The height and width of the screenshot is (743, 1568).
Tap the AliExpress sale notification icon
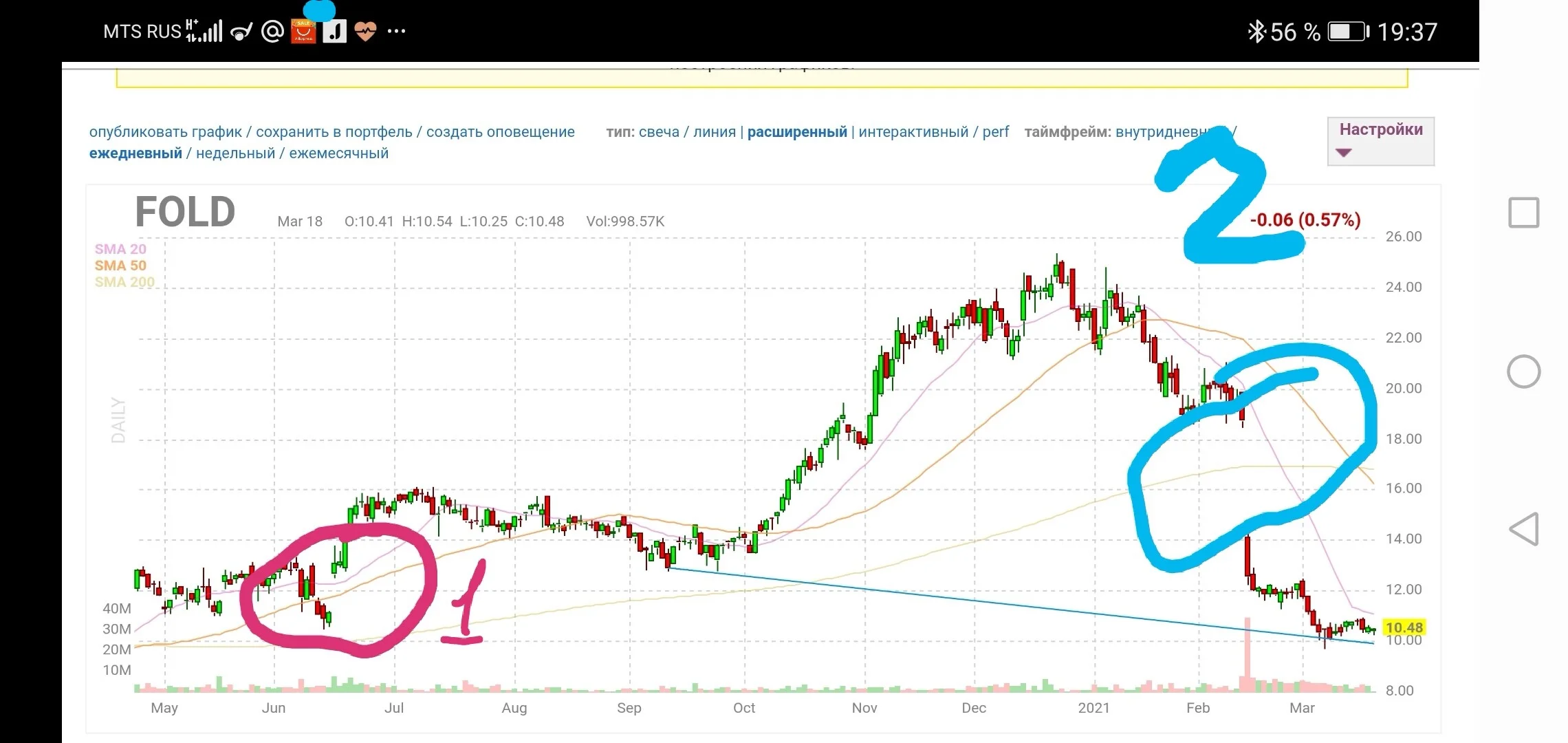(303, 31)
